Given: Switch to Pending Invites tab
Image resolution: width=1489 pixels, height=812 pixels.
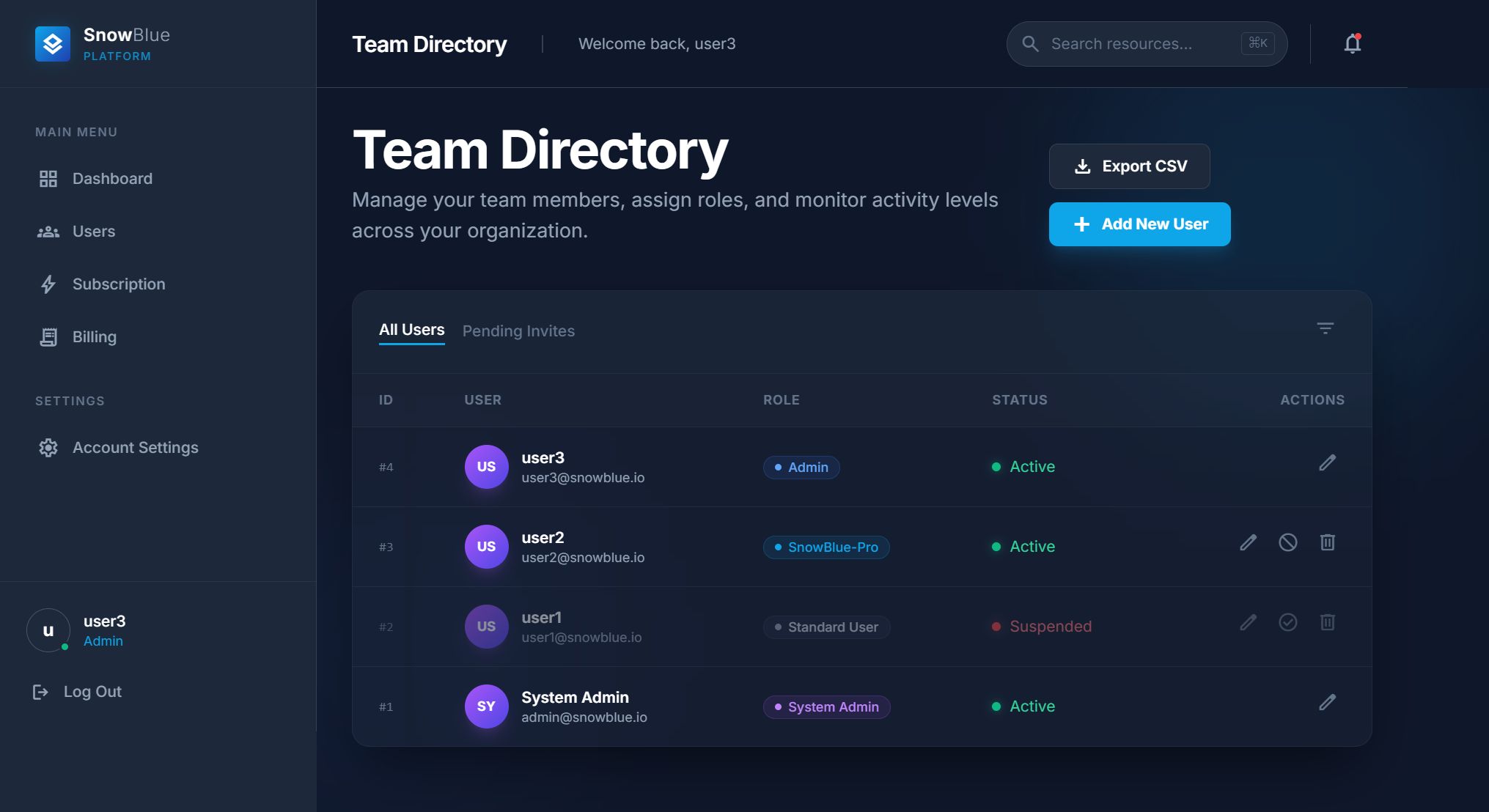Looking at the screenshot, I should coord(518,331).
